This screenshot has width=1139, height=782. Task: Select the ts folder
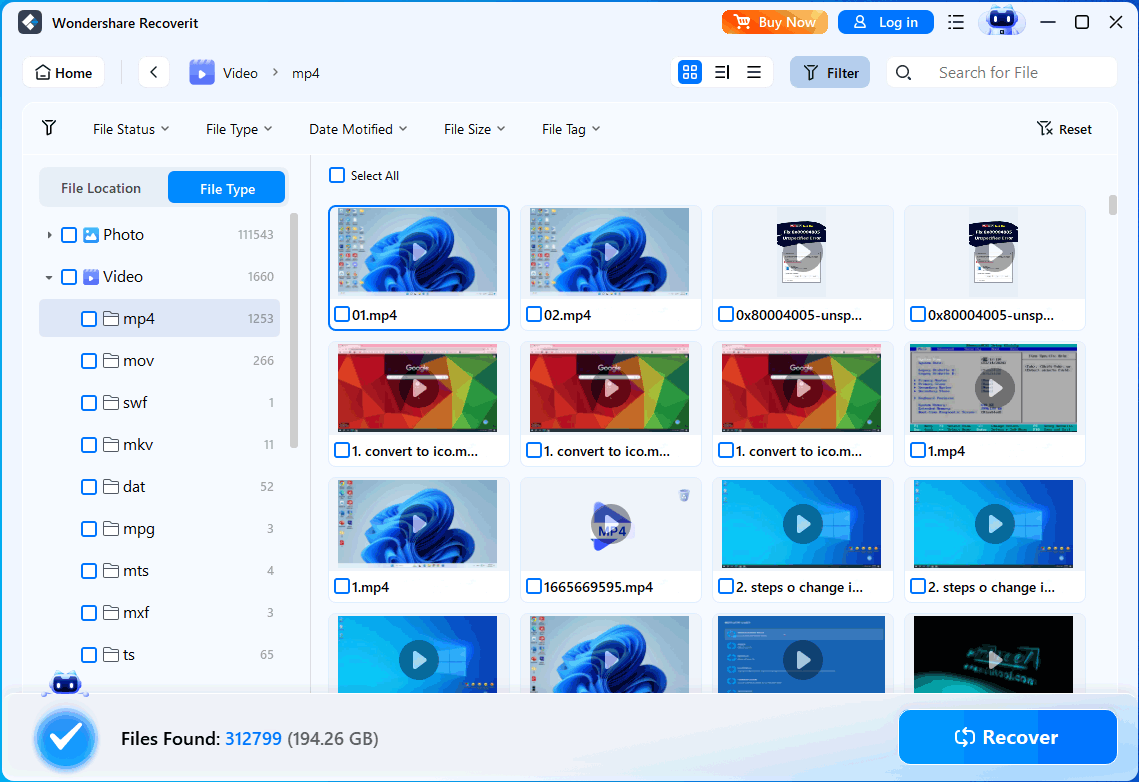(159, 655)
